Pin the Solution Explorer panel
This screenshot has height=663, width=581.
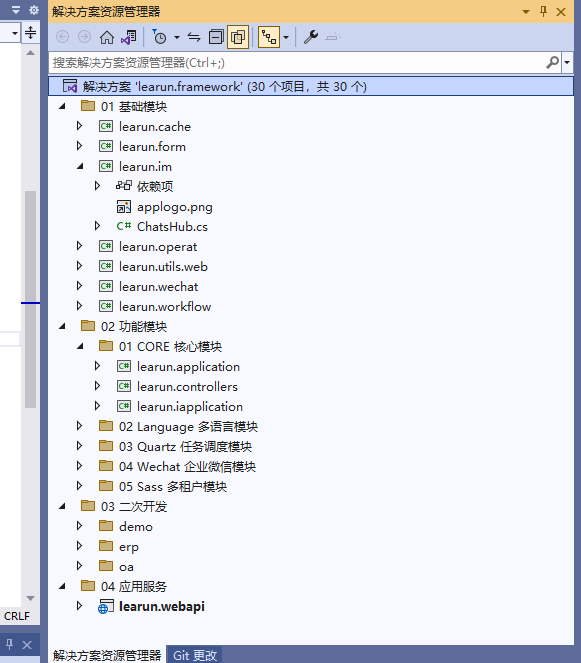[x=543, y=11]
